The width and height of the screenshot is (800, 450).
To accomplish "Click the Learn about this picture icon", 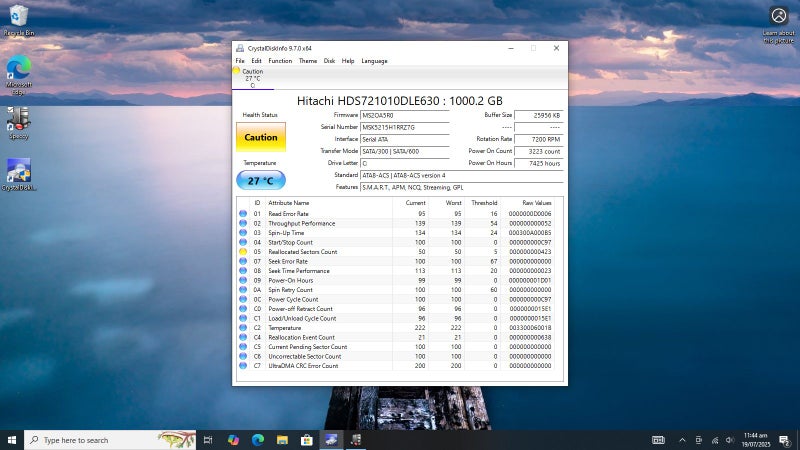I will click(x=779, y=24).
